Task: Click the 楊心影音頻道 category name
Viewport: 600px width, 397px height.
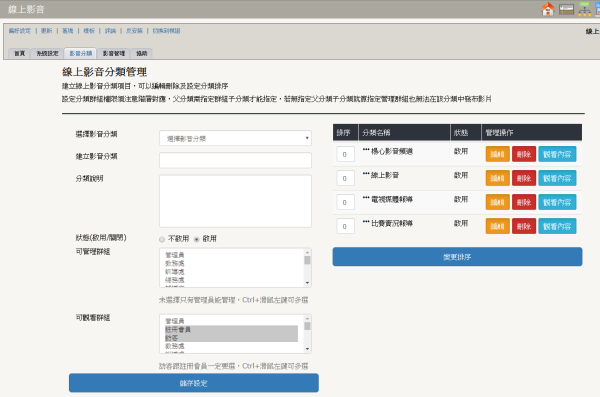Action: pyautogui.click(x=391, y=152)
